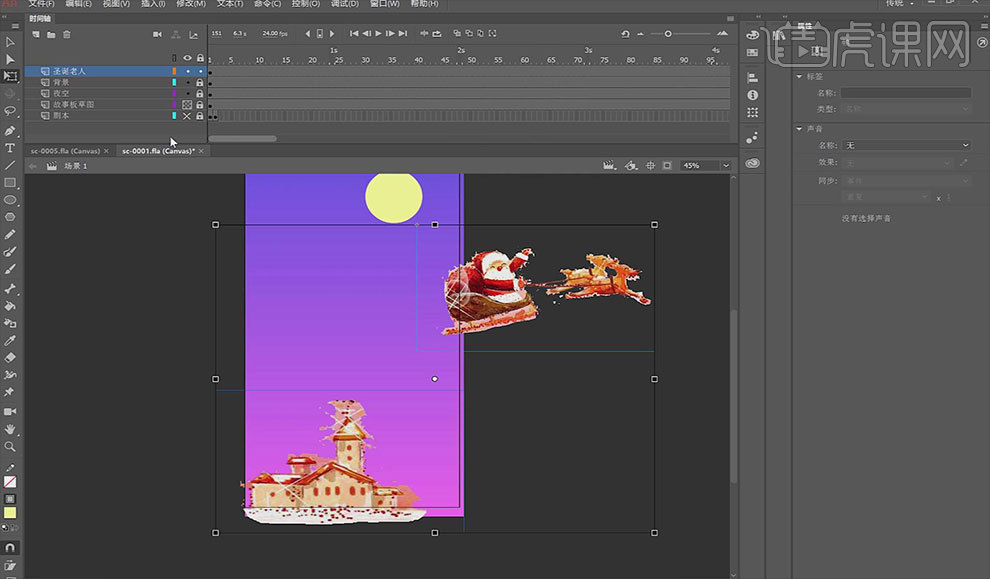This screenshot has width=990, height=579.
Task: Open the 控制 menu
Action: click(x=306, y=3)
